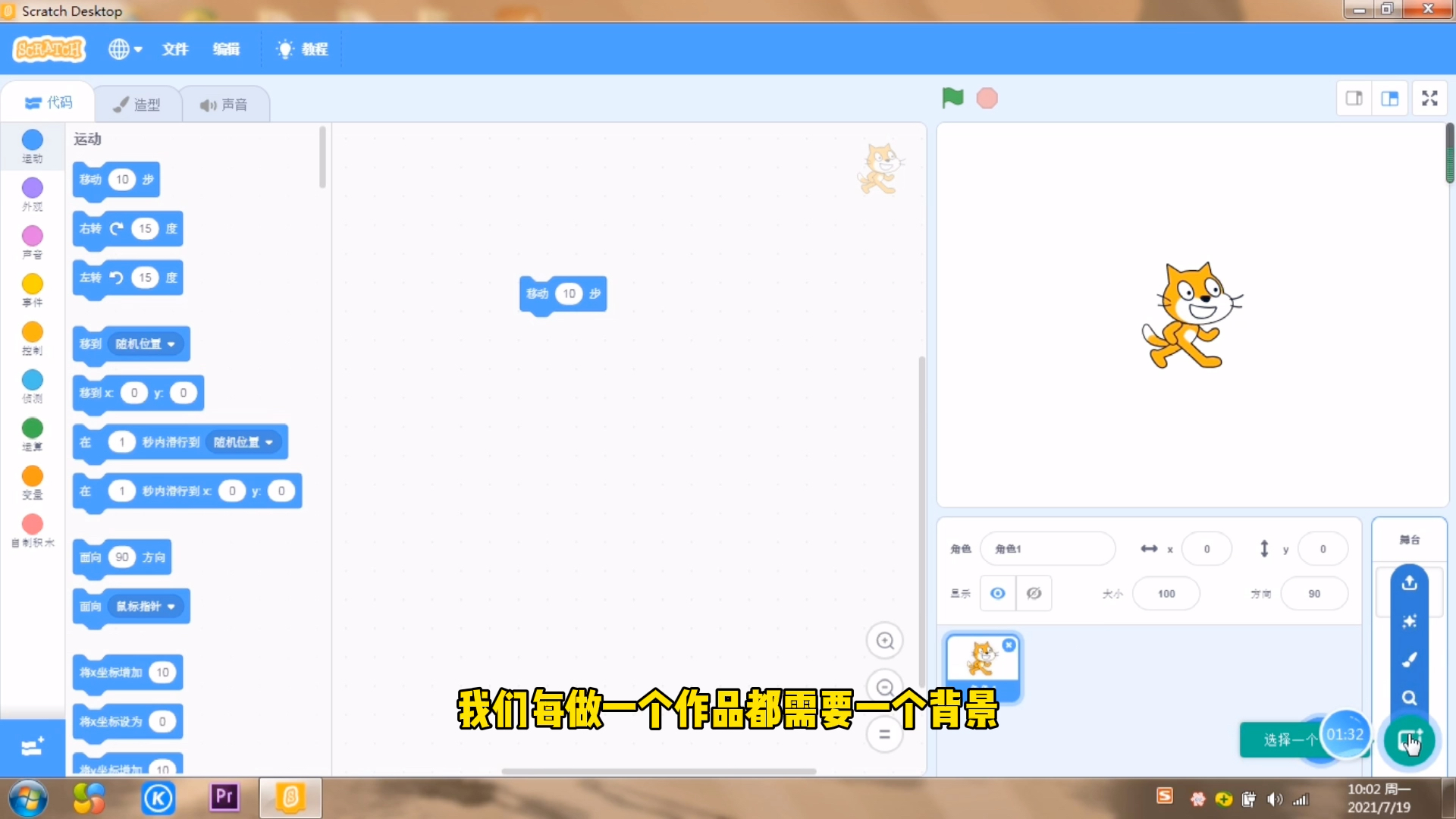Open Premiere Pro from taskbar
The image size is (1456, 819).
[224, 797]
